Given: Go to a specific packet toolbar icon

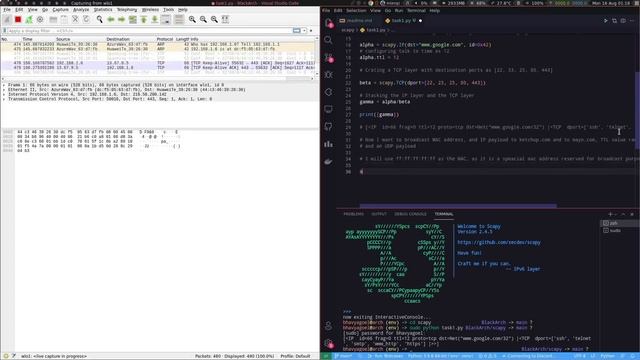Looking at the screenshot, I should (x=132, y=19).
